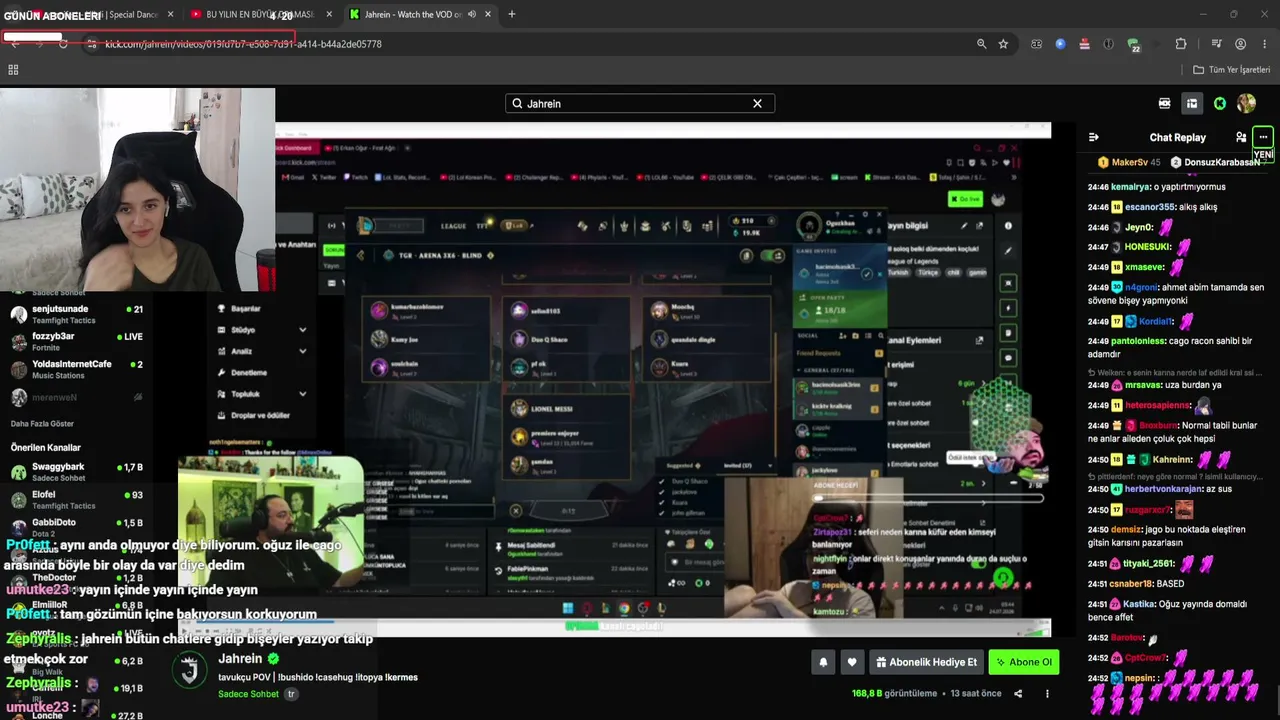Open the Chrome extensions puzzle icon
This screenshot has width=1280, height=720.
1180,44
